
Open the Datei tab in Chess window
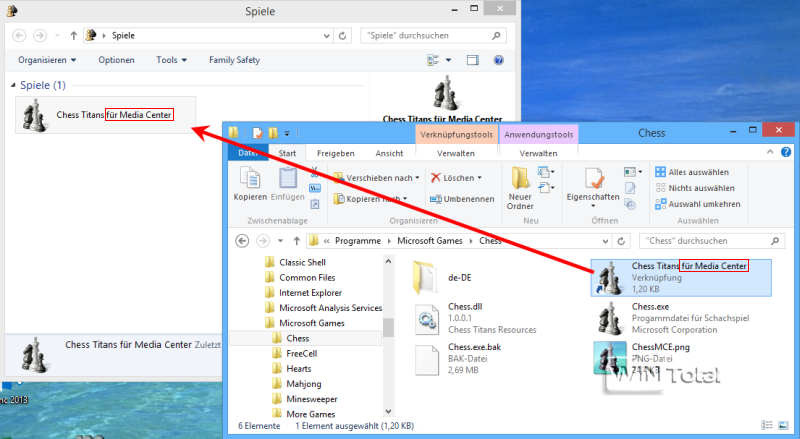248,153
